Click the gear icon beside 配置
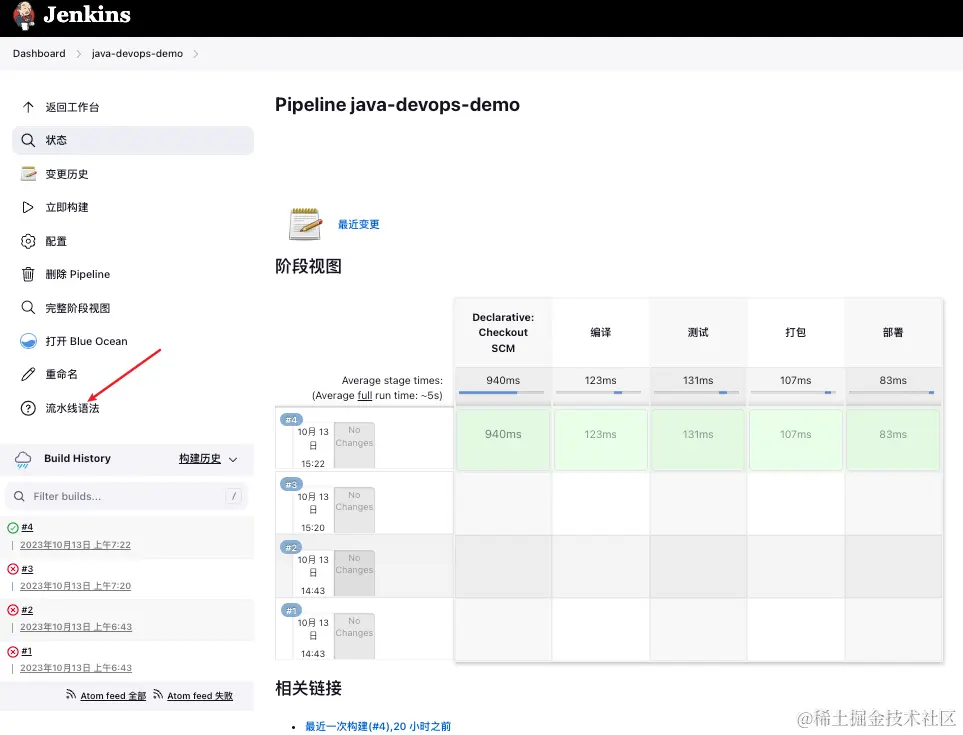Viewport: 963px width, 735px height. (x=28, y=241)
